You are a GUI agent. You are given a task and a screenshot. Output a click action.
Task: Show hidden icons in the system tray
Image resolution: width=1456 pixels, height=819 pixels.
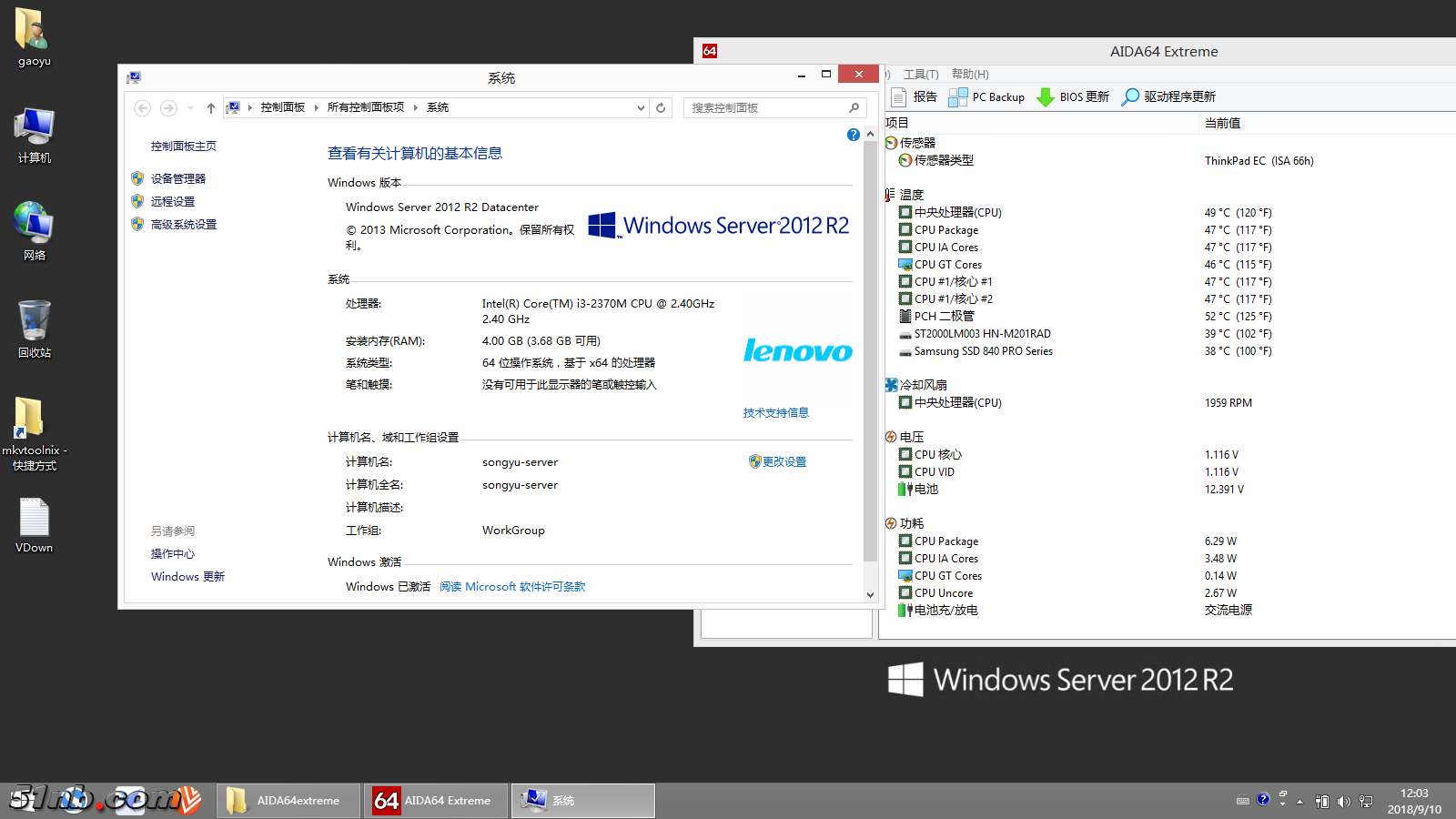(x=1300, y=801)
